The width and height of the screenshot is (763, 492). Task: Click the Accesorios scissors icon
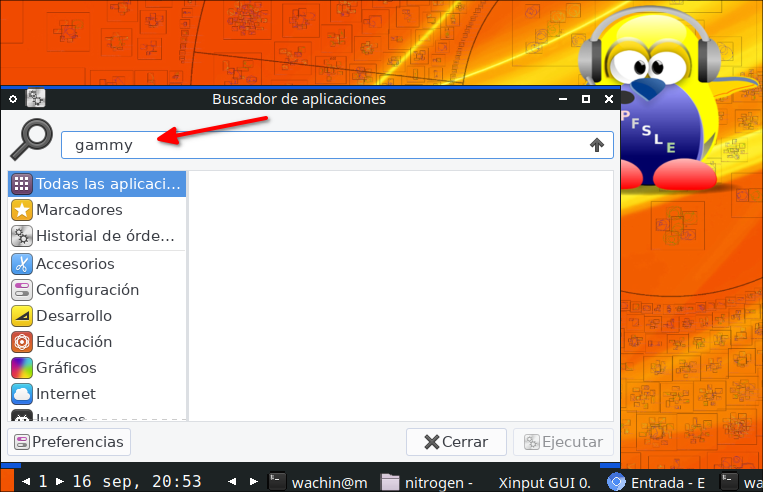(x=22, y=264)
